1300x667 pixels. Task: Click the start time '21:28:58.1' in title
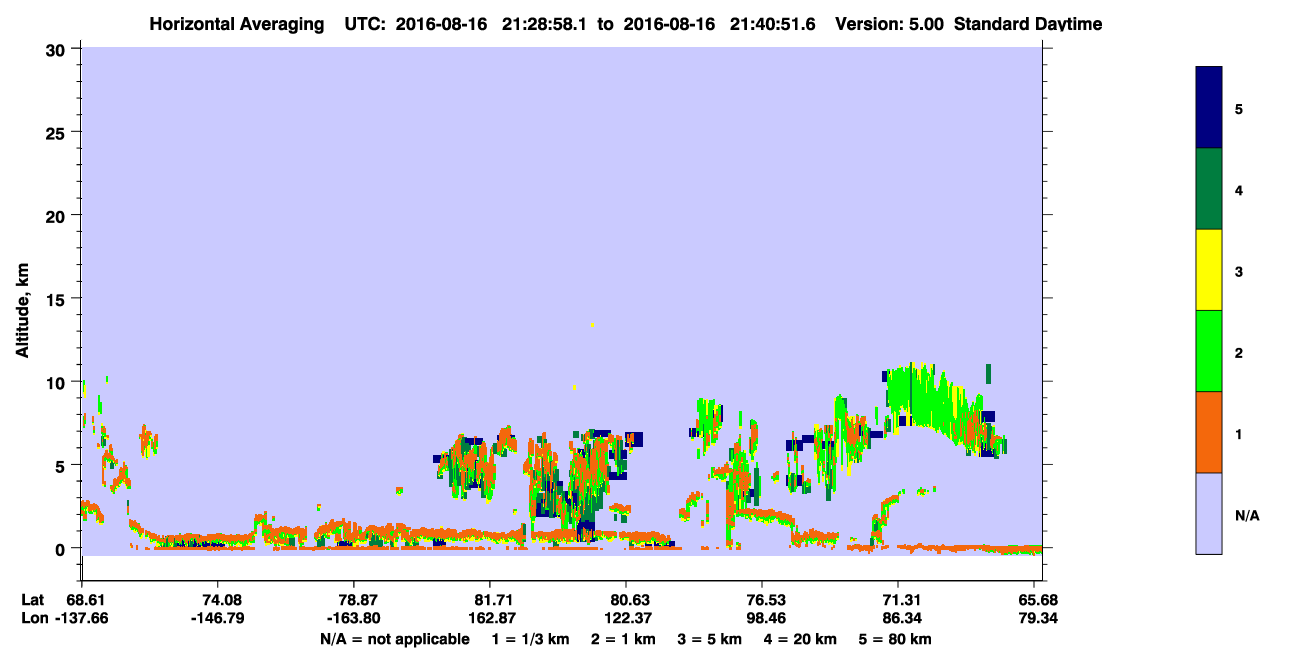tap(543, 24)
